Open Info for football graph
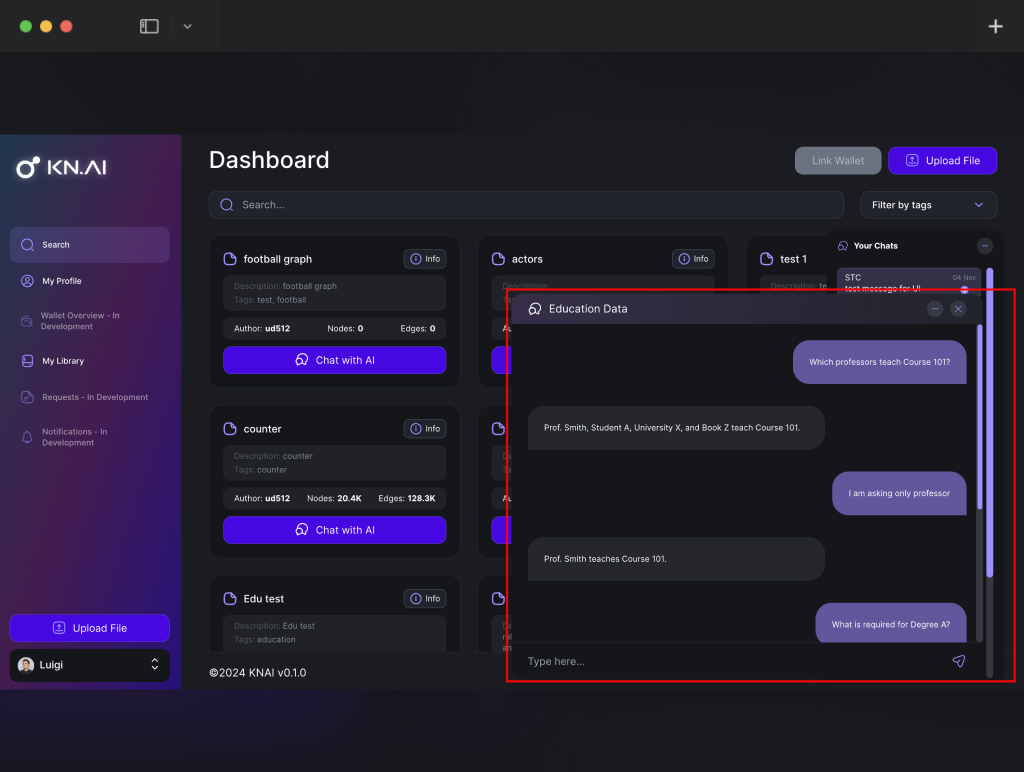This screenshot has height=772, width=1024. click(425, 259)
